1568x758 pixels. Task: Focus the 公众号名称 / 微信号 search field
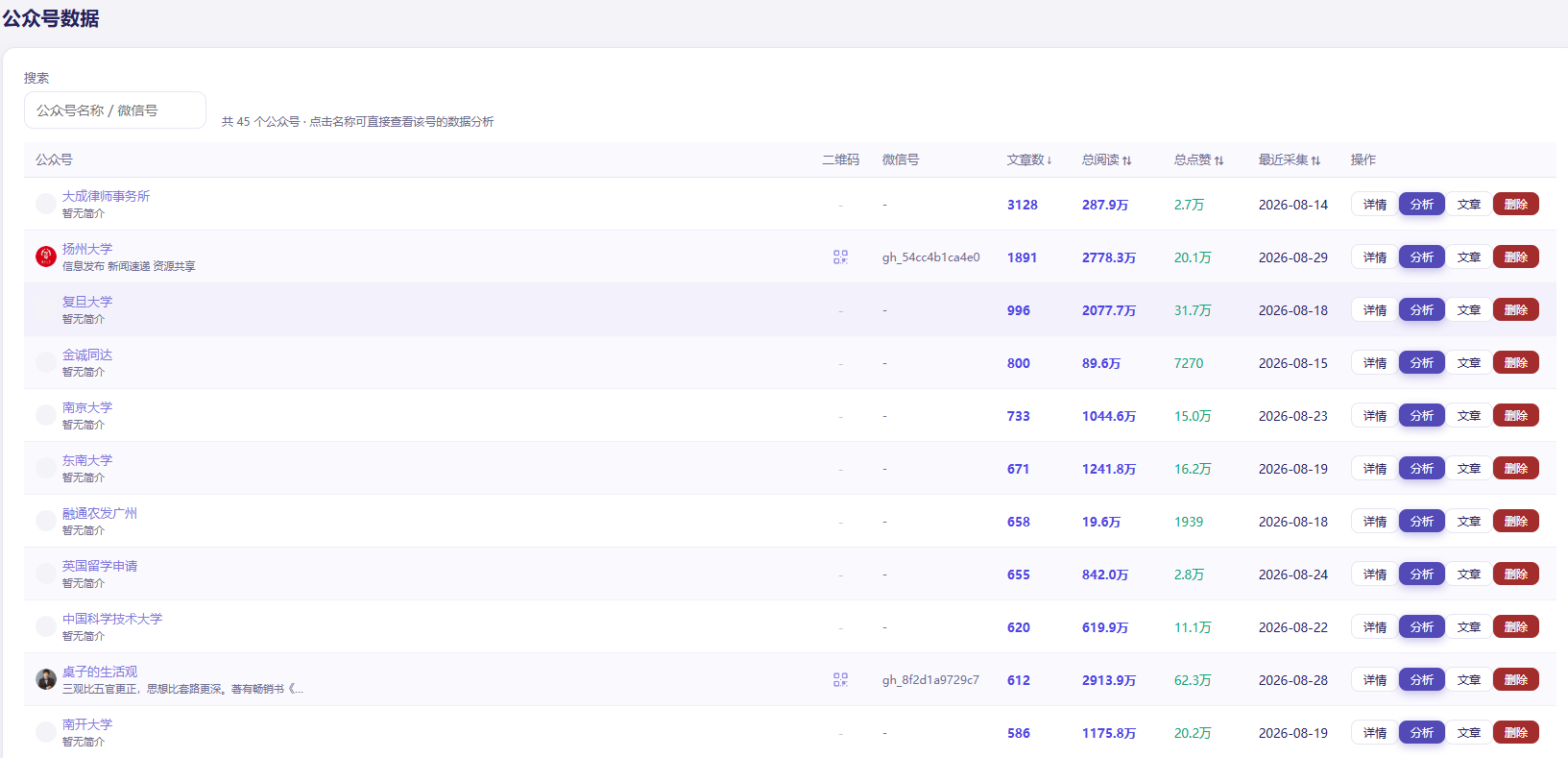tap(115, 110)
